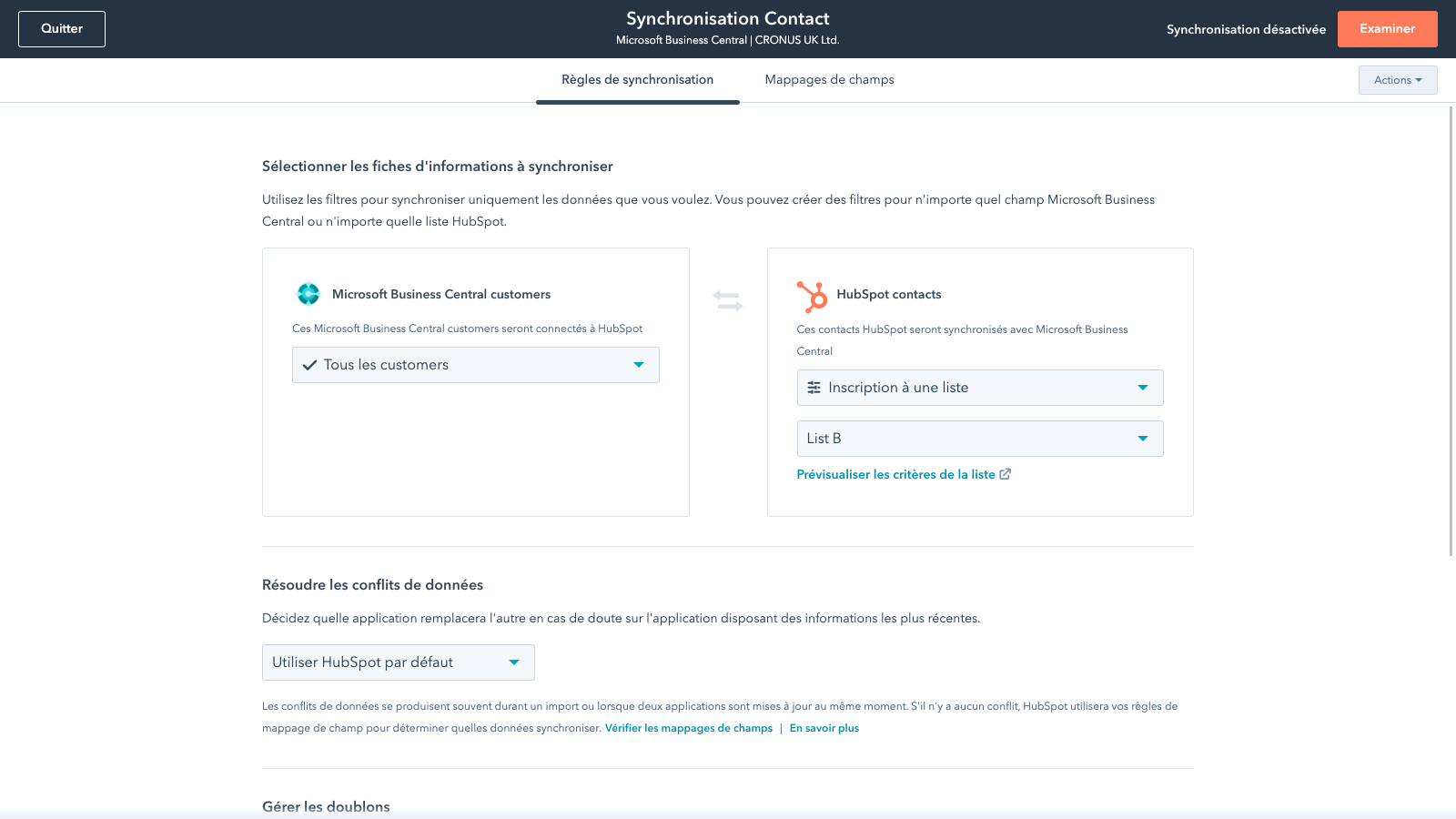Expand the Inscription à une liste dropdown
This screenshot has width=1456, height=819.
pos(979,388)
